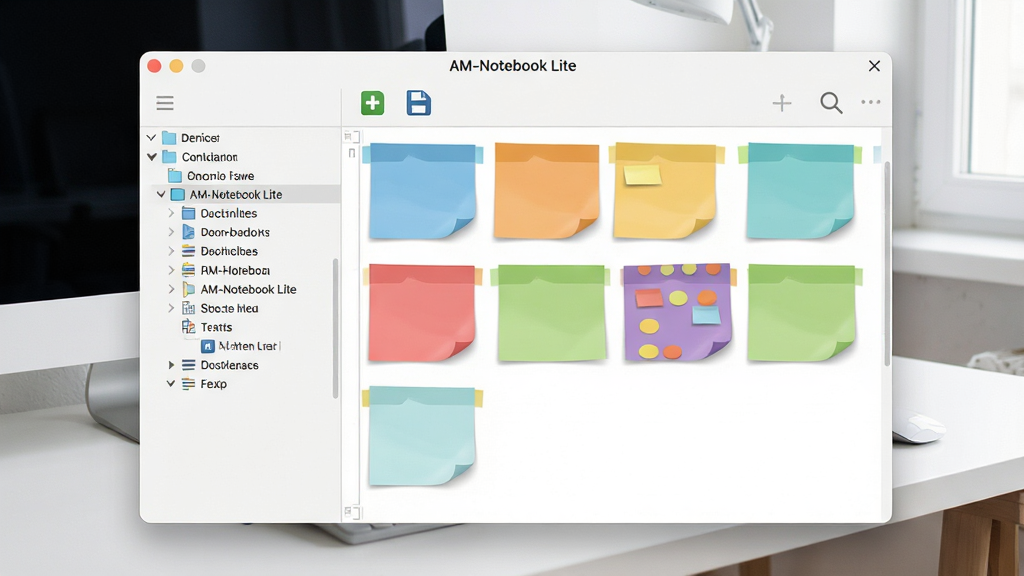Open the orange sticky note
The height and width of the screenshot is (576, 1024).
pyautogui.click(x=547, y=191)
